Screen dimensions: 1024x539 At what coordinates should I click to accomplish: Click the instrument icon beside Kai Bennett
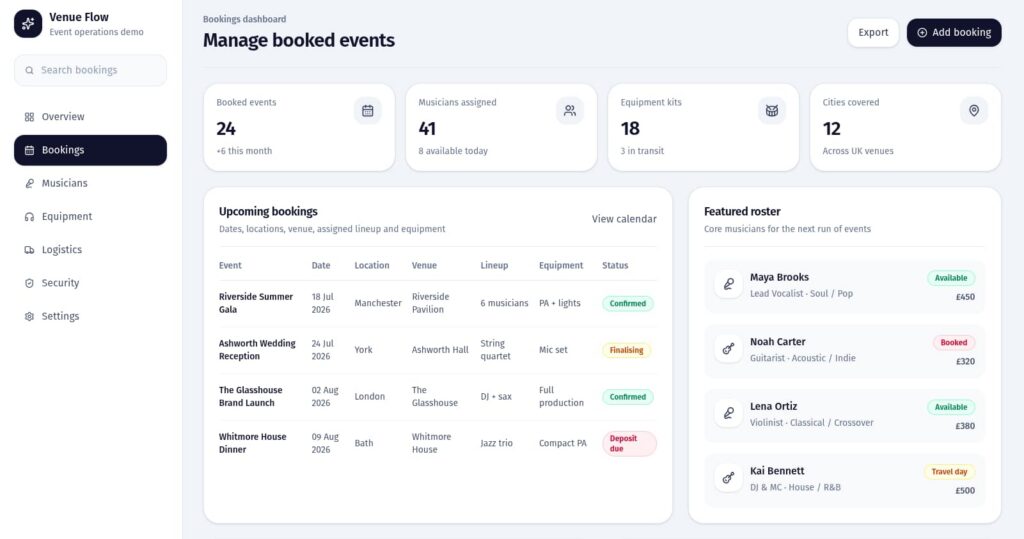(x=728, y=479)
